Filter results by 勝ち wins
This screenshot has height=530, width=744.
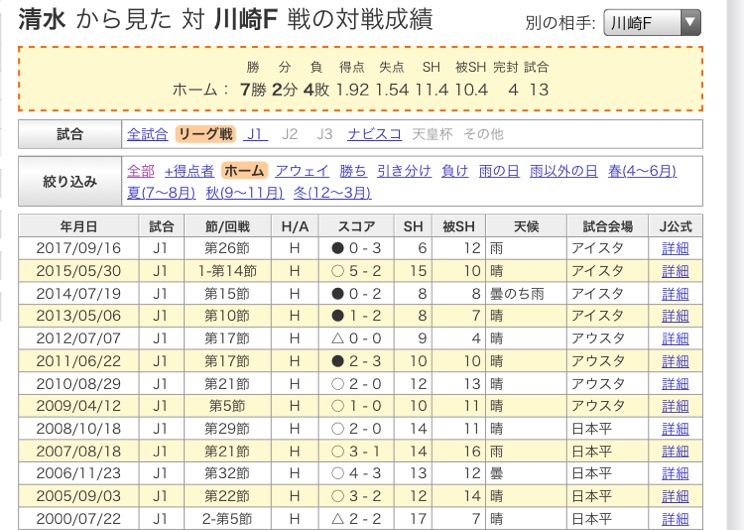[353, 171]
